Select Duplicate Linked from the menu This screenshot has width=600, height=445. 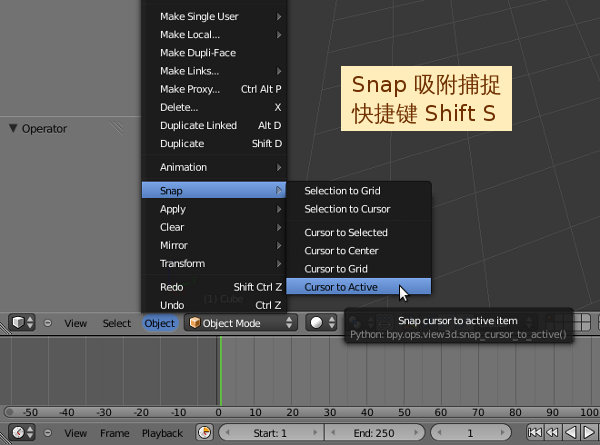214,126
